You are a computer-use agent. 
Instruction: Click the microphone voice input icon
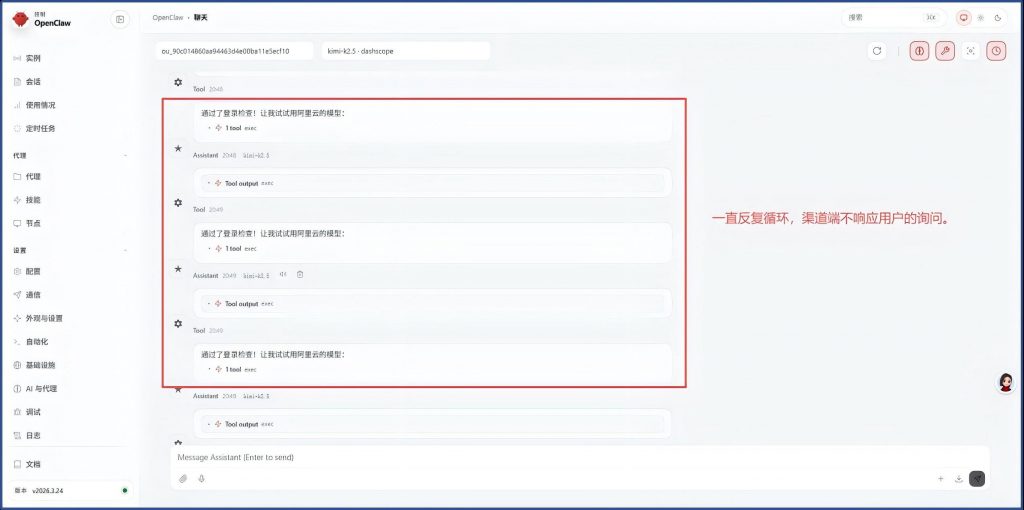tap(202, 479)
